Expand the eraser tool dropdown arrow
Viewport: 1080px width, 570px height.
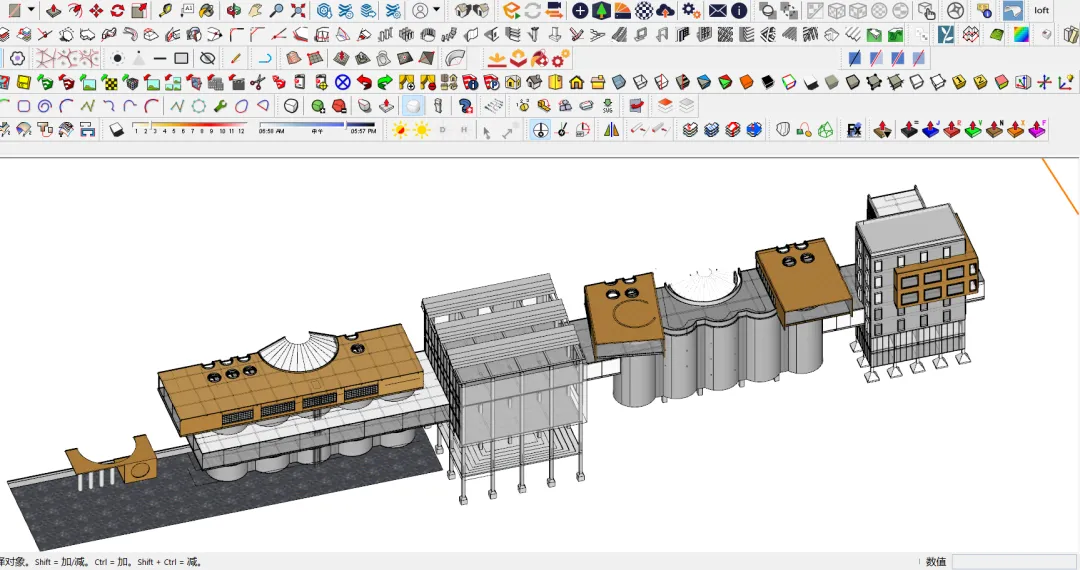point(31,10)
